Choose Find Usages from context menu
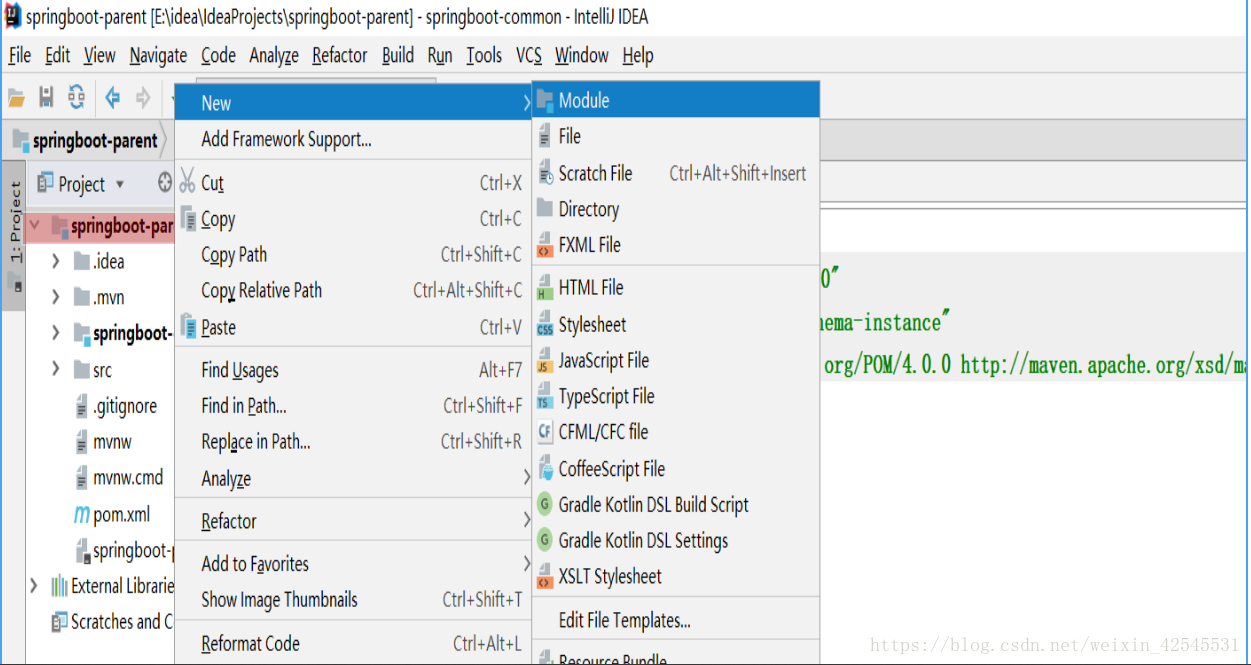This screenshot has width=1251, height=665. click(x=353, y=370)
